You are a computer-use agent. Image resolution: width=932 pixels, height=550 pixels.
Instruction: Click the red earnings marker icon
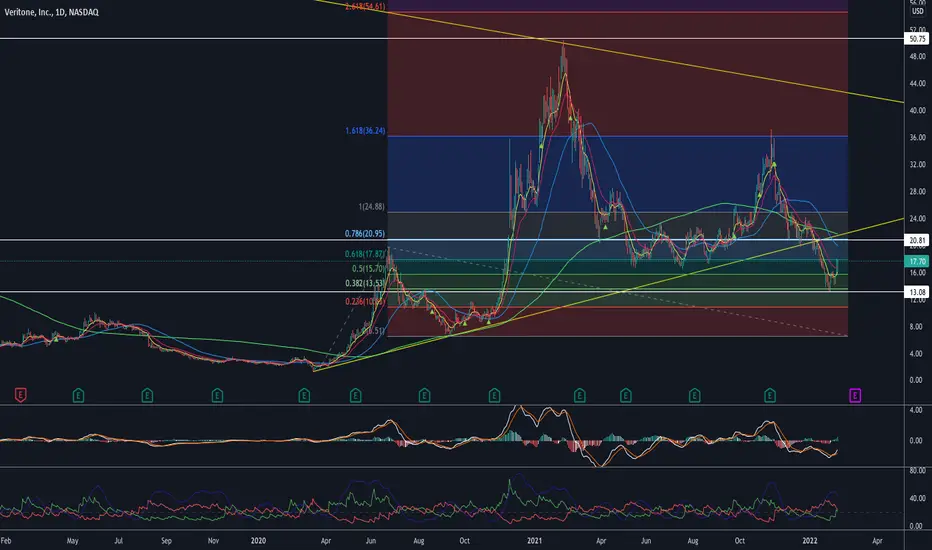[20, 395]
